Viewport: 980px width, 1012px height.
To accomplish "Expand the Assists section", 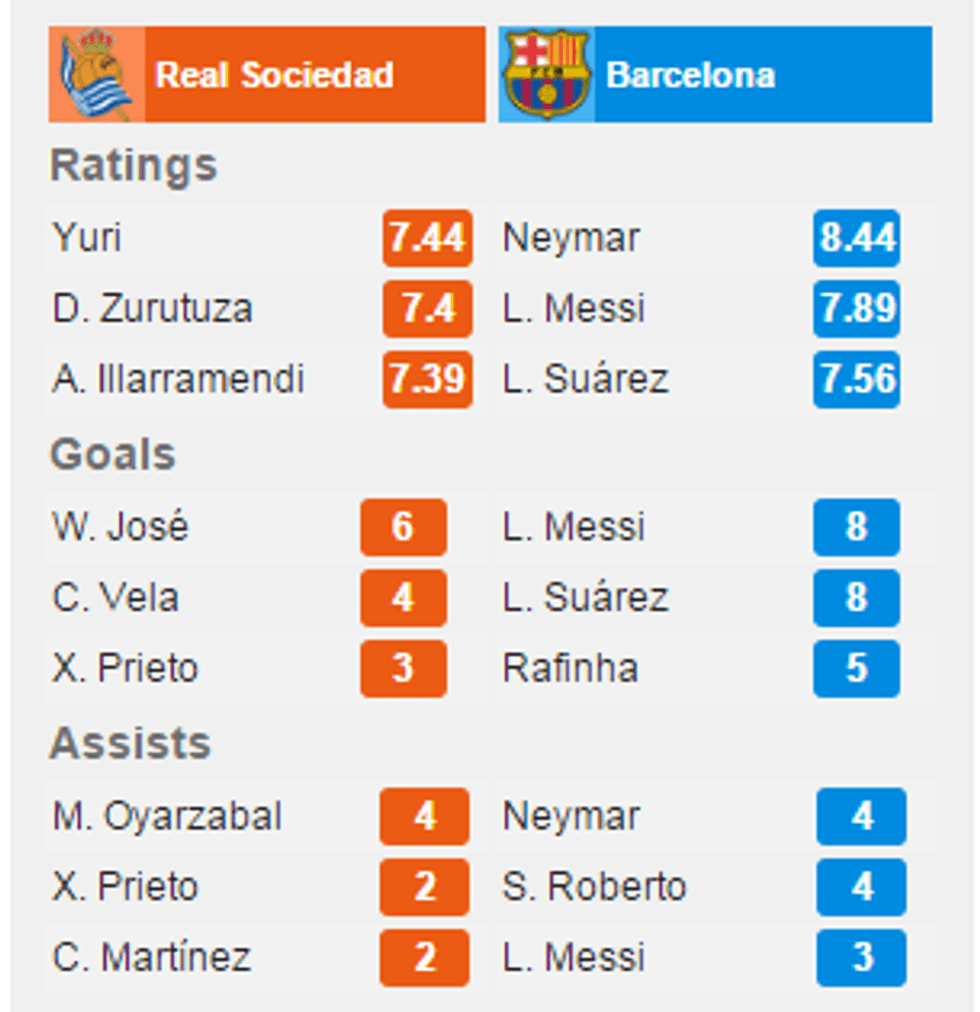I will coord(131,743).
